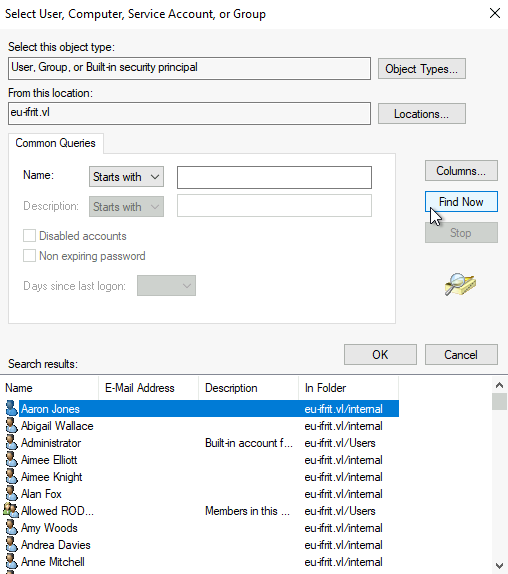
Task: Open the Name 'Starts with' dropdown
Action: [126, 177]
